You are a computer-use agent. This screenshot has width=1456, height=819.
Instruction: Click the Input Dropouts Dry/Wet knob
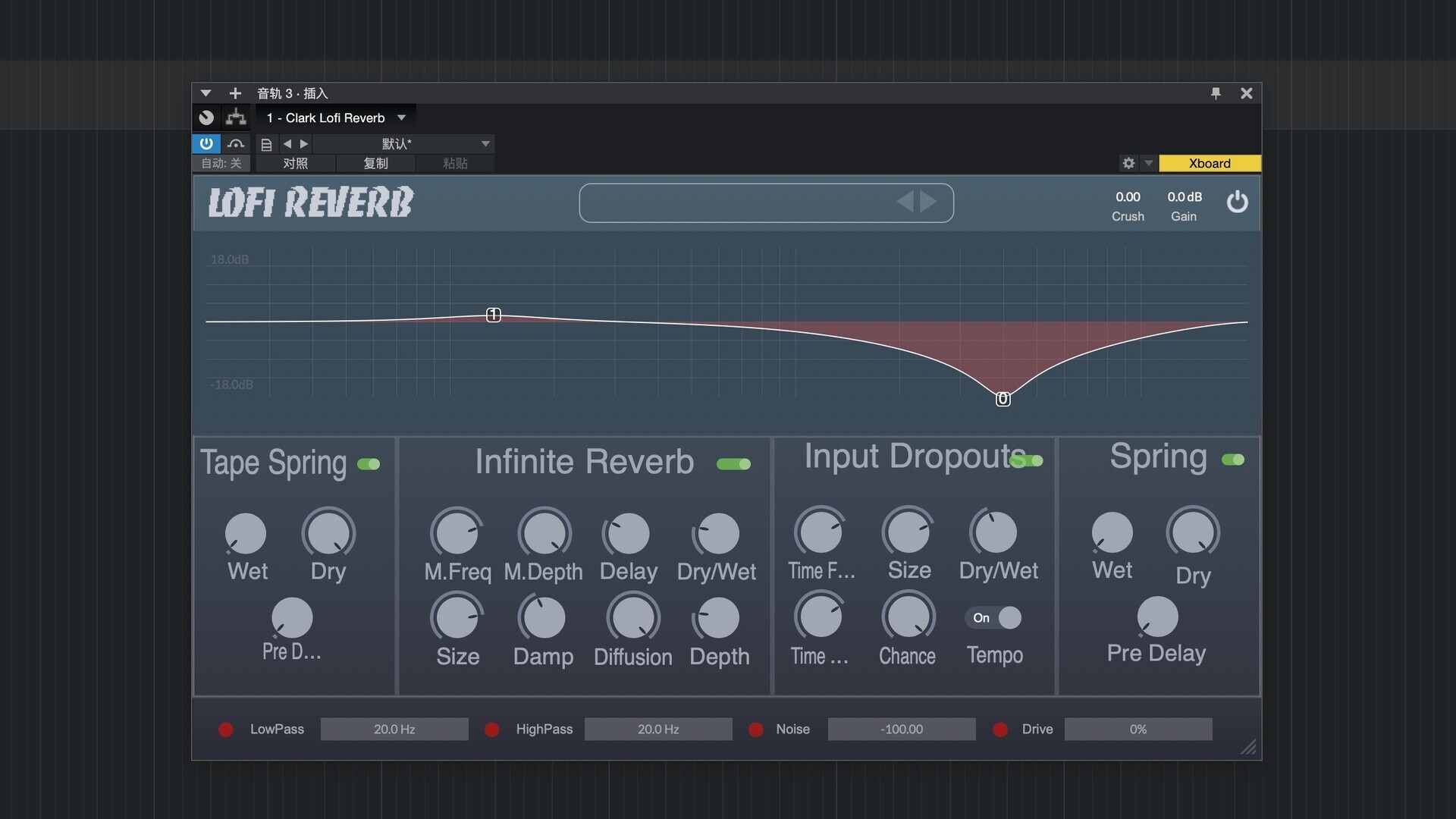[x=995, y=532]
